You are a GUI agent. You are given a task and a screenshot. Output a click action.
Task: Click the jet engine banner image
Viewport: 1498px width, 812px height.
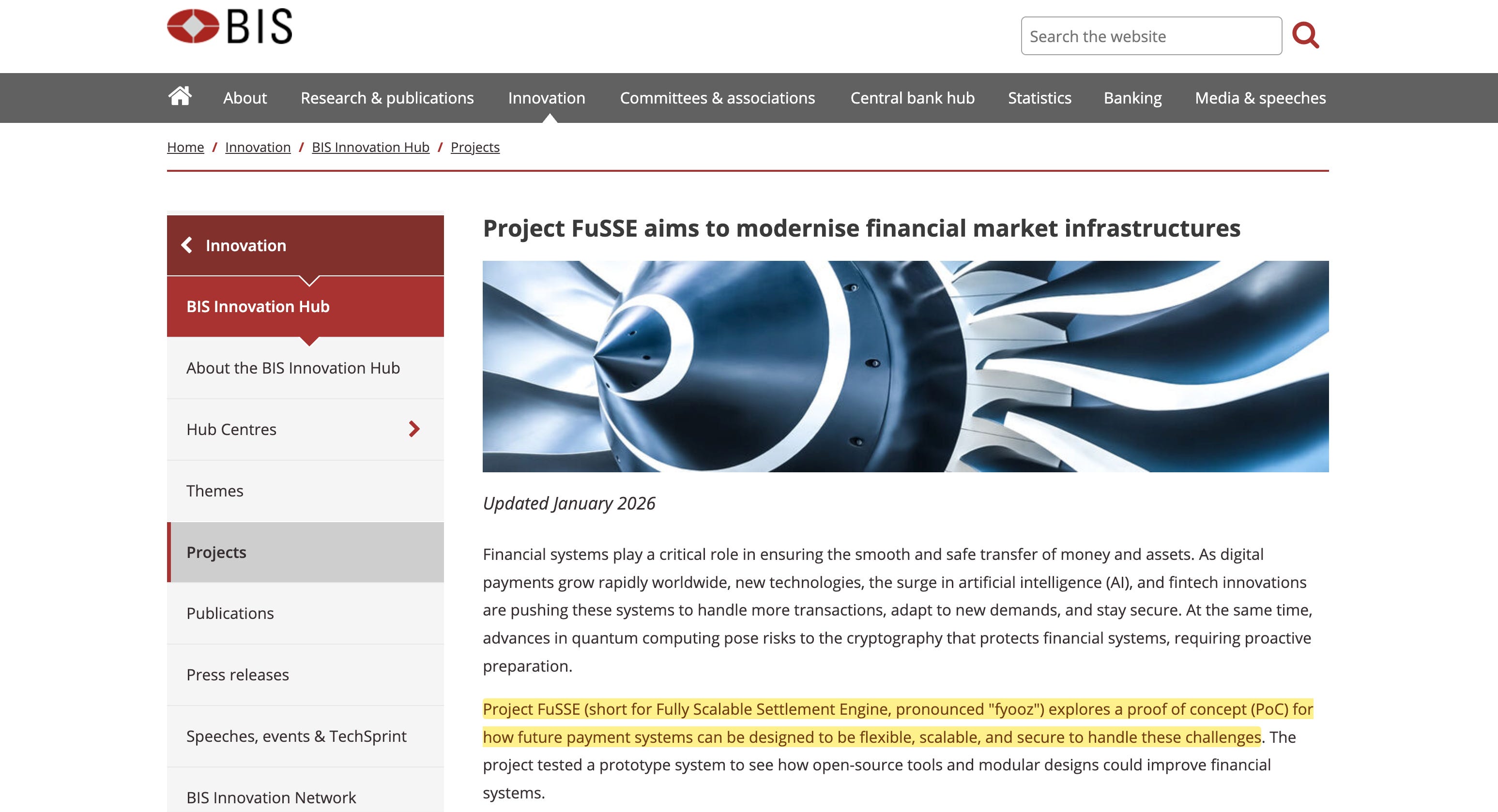click(x=905, y=366)
